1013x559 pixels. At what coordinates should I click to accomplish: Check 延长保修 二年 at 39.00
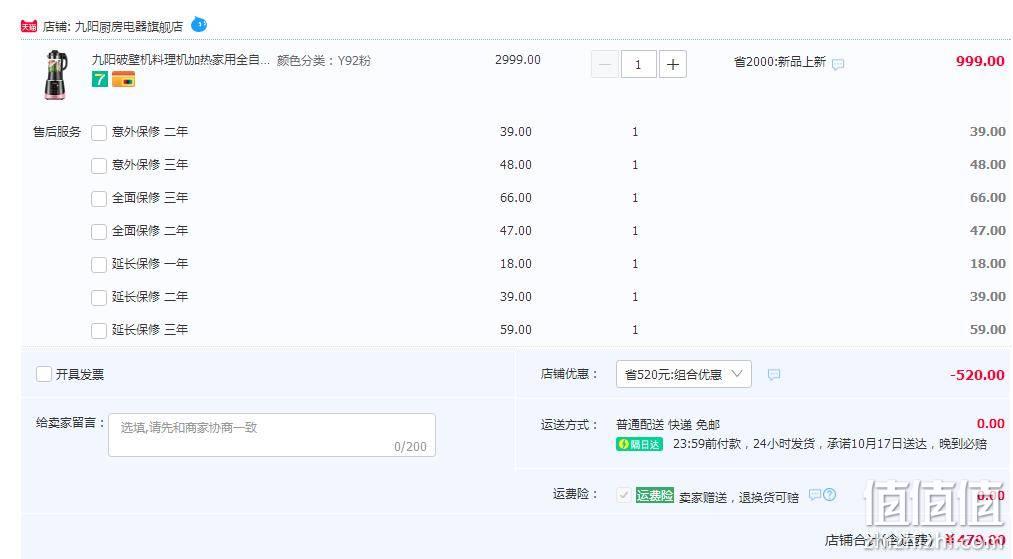pos(99,297)
